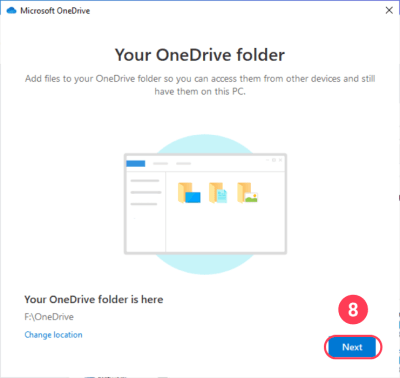Image resolution: width=400 pixels, height=378 pixels.
Task: Click the Microsoft OneDrive title text
Action: coord(55,11)
